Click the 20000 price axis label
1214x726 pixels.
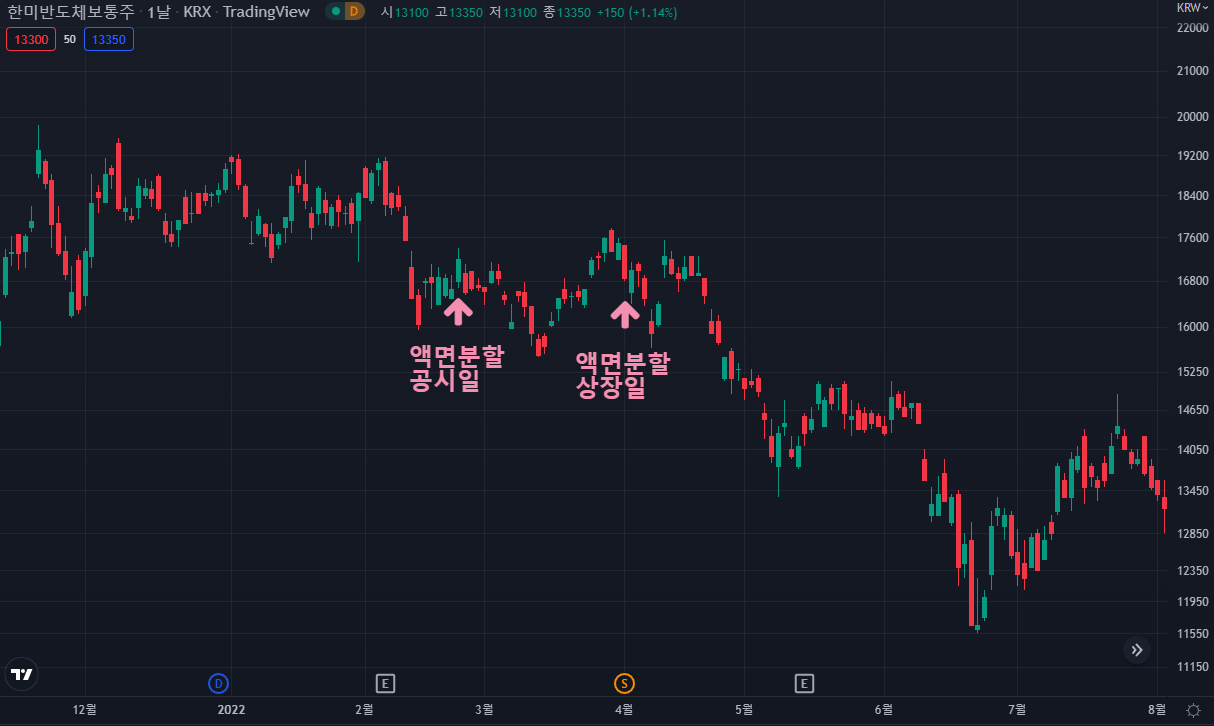1192,116
